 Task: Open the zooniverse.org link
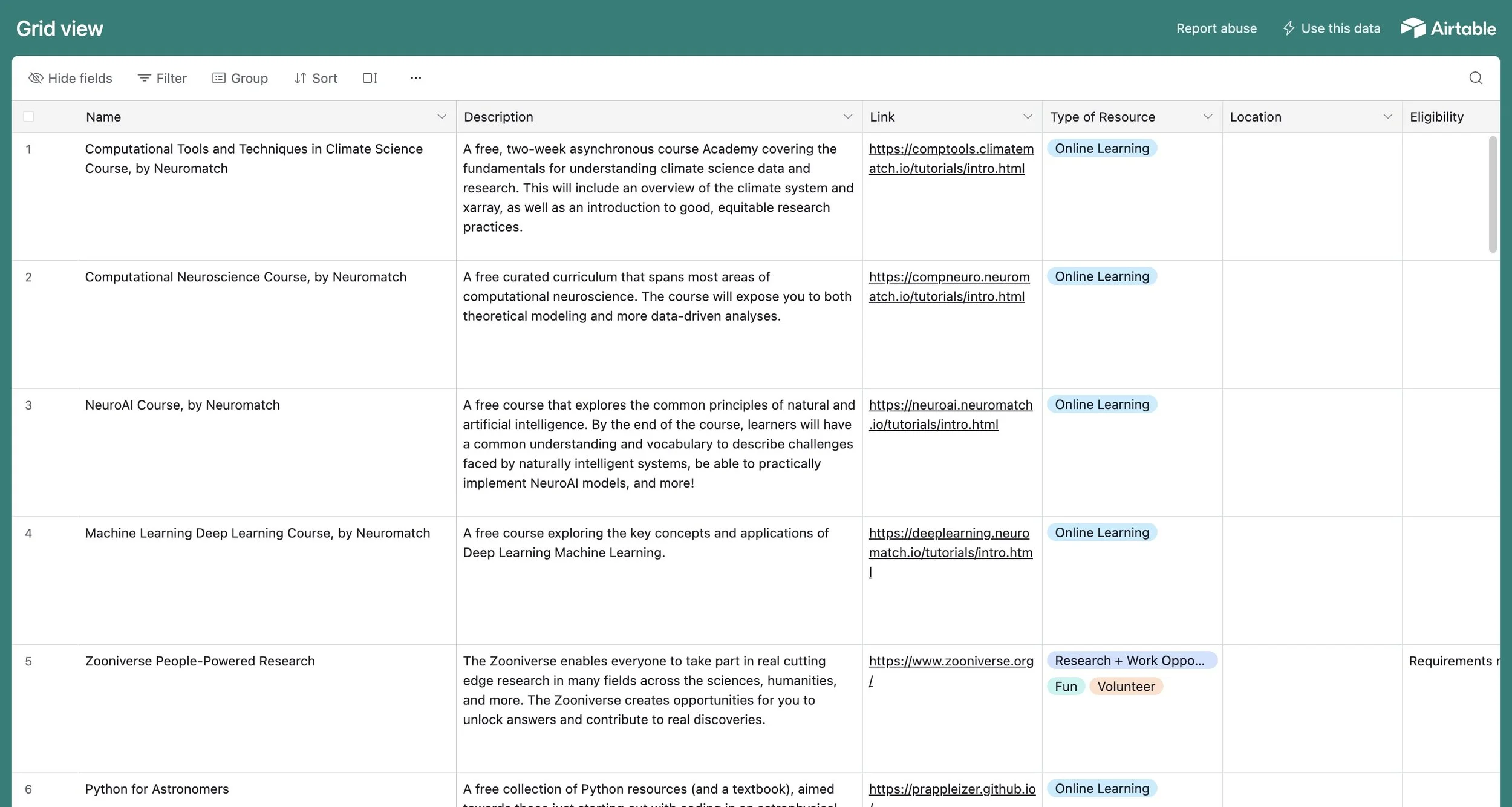pyautogui.click(x=951, y=661)
